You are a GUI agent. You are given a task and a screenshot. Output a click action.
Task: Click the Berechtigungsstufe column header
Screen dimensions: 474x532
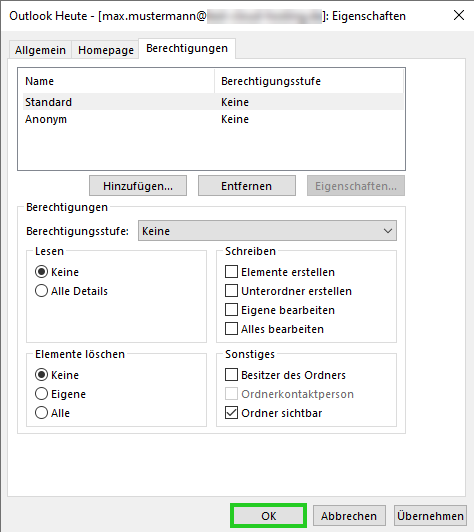pyautogui.click(x=309, y=81)
